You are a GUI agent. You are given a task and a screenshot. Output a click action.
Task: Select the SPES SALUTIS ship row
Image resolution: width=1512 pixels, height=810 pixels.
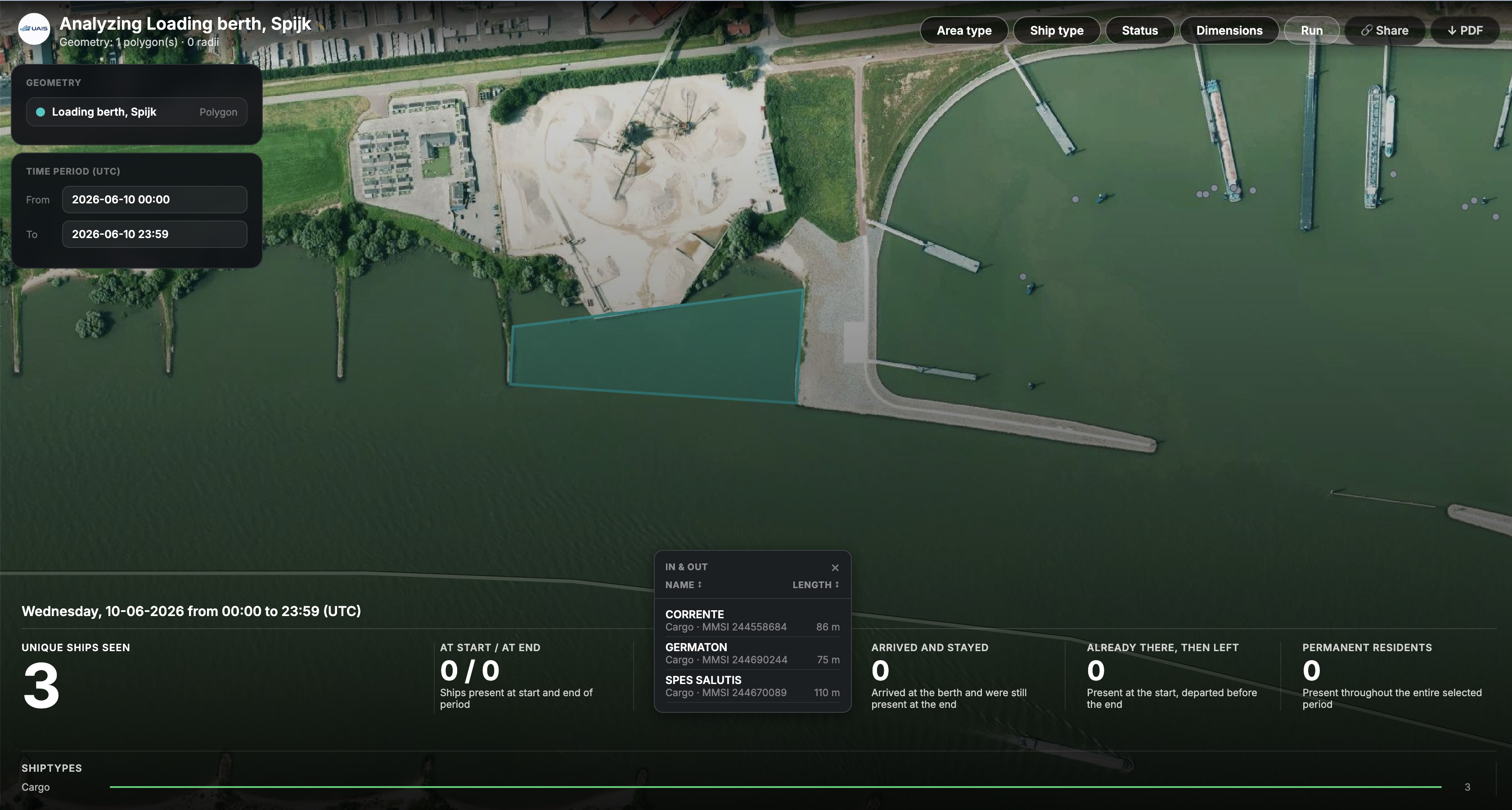coord(752,686)
